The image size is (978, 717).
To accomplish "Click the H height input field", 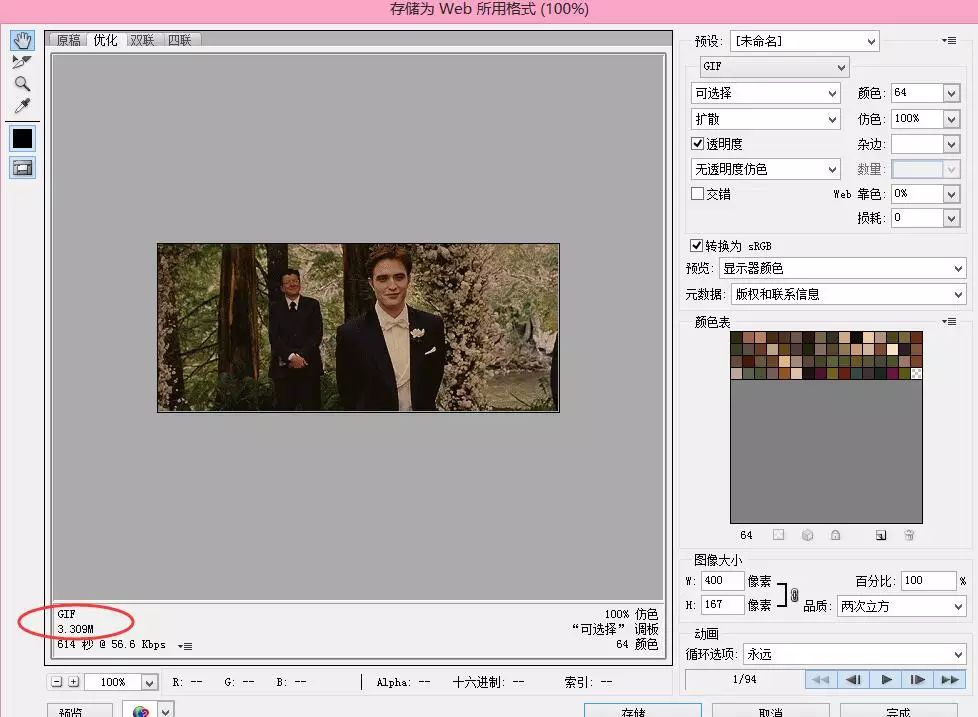I will (x=722, y=605).
